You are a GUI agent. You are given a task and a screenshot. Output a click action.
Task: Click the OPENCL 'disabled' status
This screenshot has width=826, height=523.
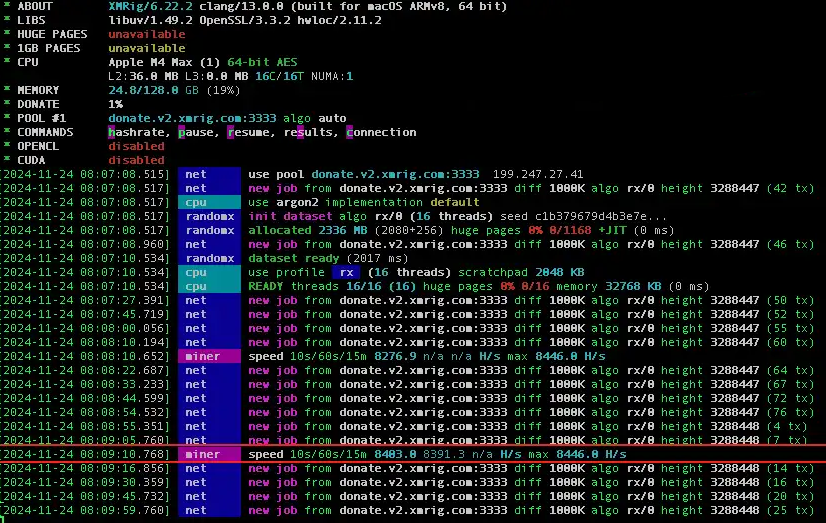[x=136, y=146]
